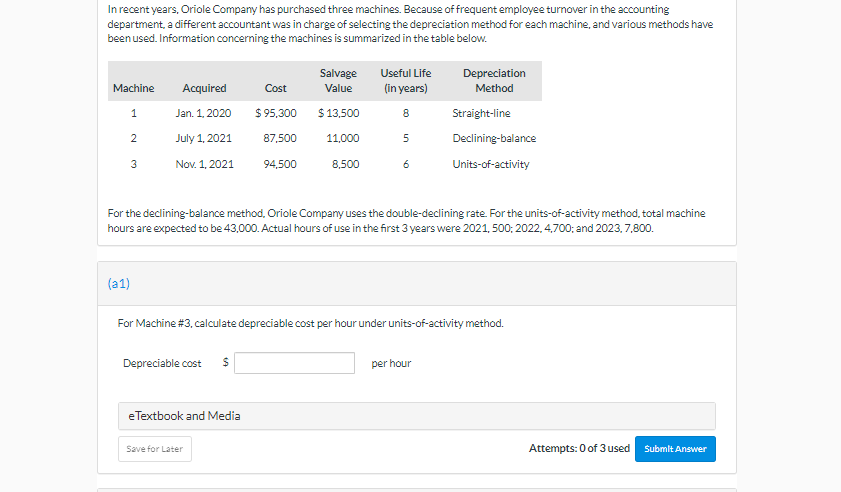The width and height of the screenshot is (841, 492).
Task: Click the July 1, 2021 acquired date cell
Action: 203,138
